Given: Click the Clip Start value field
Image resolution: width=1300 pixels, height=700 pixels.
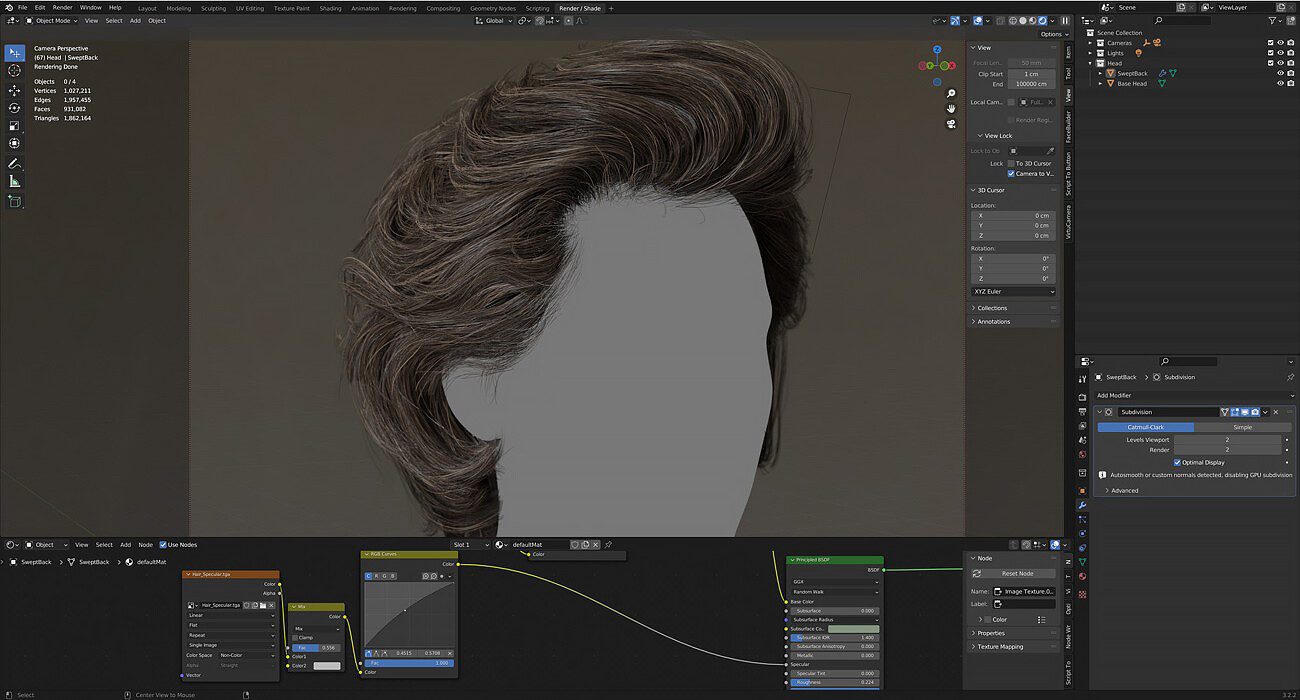Looking at the screenshot, I should (1031, 74).
